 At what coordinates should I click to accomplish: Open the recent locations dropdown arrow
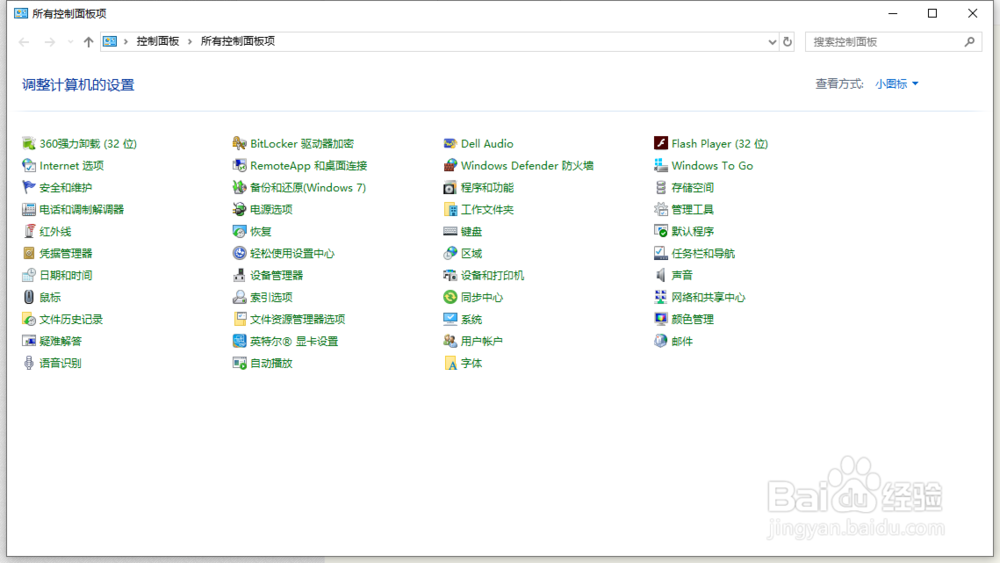point(70,42)
